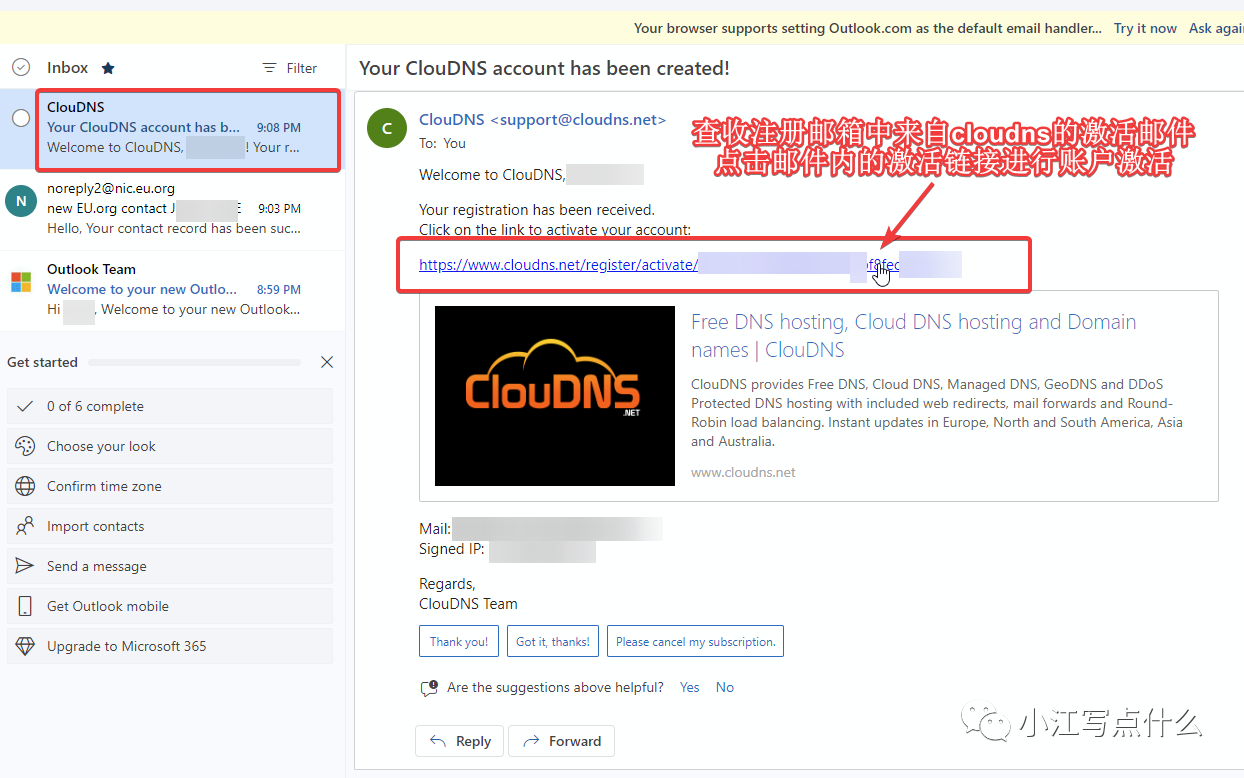Click Try it now in the banner
Viewport: 1244px width, 778px height.
(x=1145, y=28)
